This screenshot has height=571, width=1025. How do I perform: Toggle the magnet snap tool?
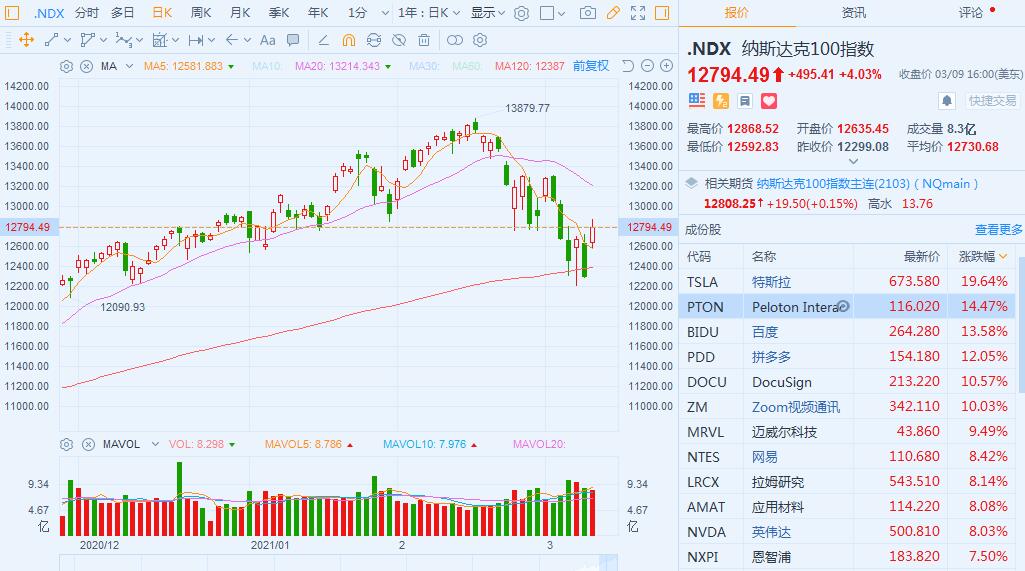[x=348, y=41]
